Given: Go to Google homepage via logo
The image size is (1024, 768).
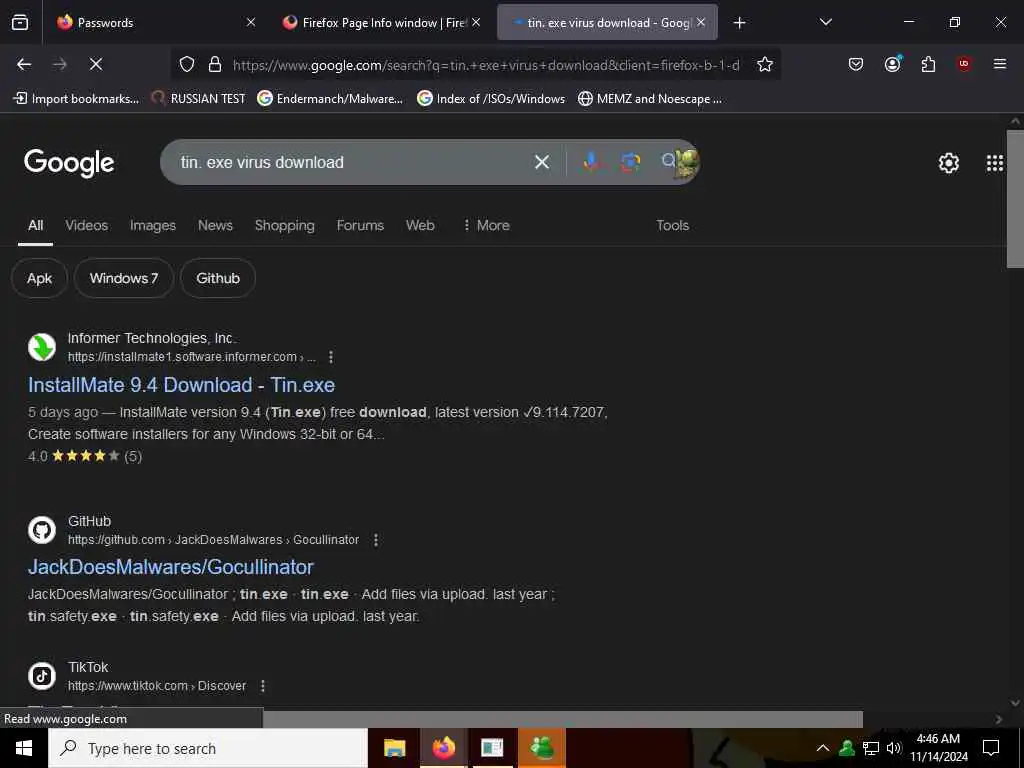Looking at the screenshot, I should [69, 163].
